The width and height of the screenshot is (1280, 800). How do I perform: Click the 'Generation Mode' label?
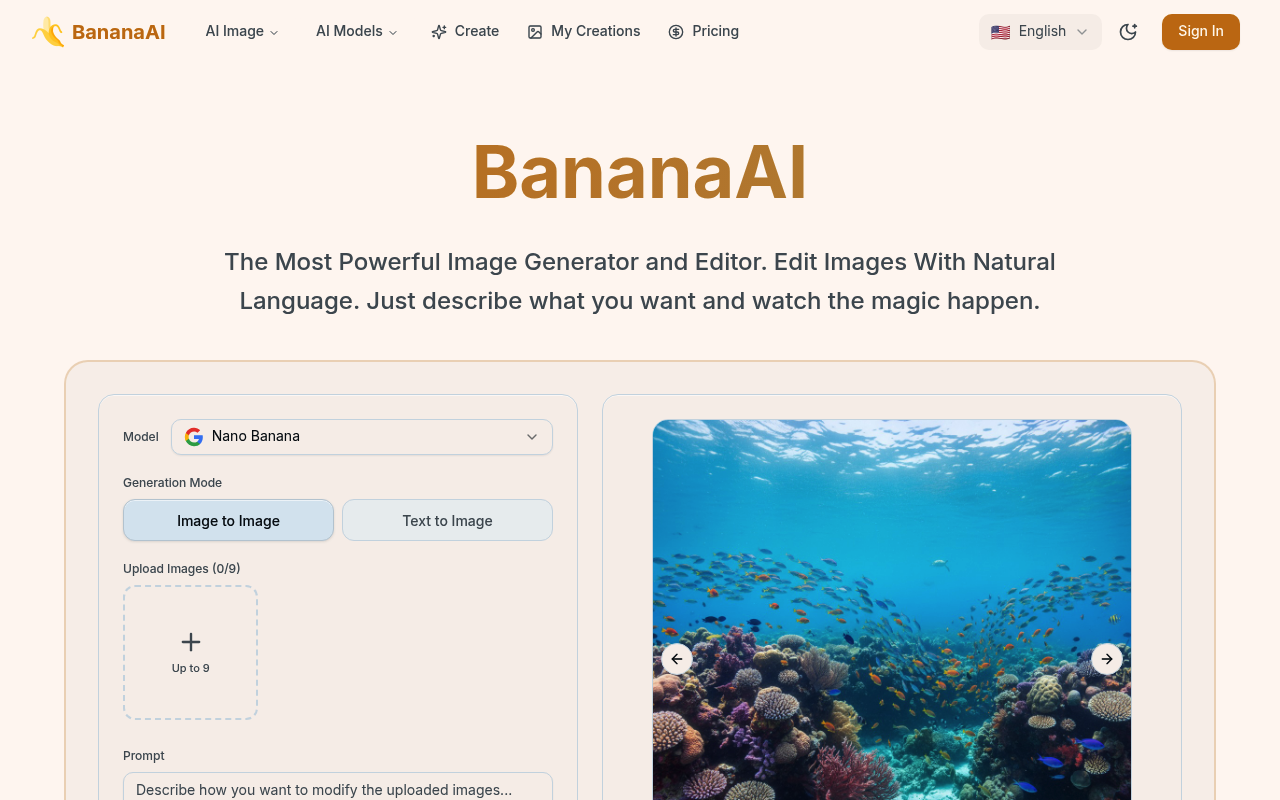click(x=172, y=483)
